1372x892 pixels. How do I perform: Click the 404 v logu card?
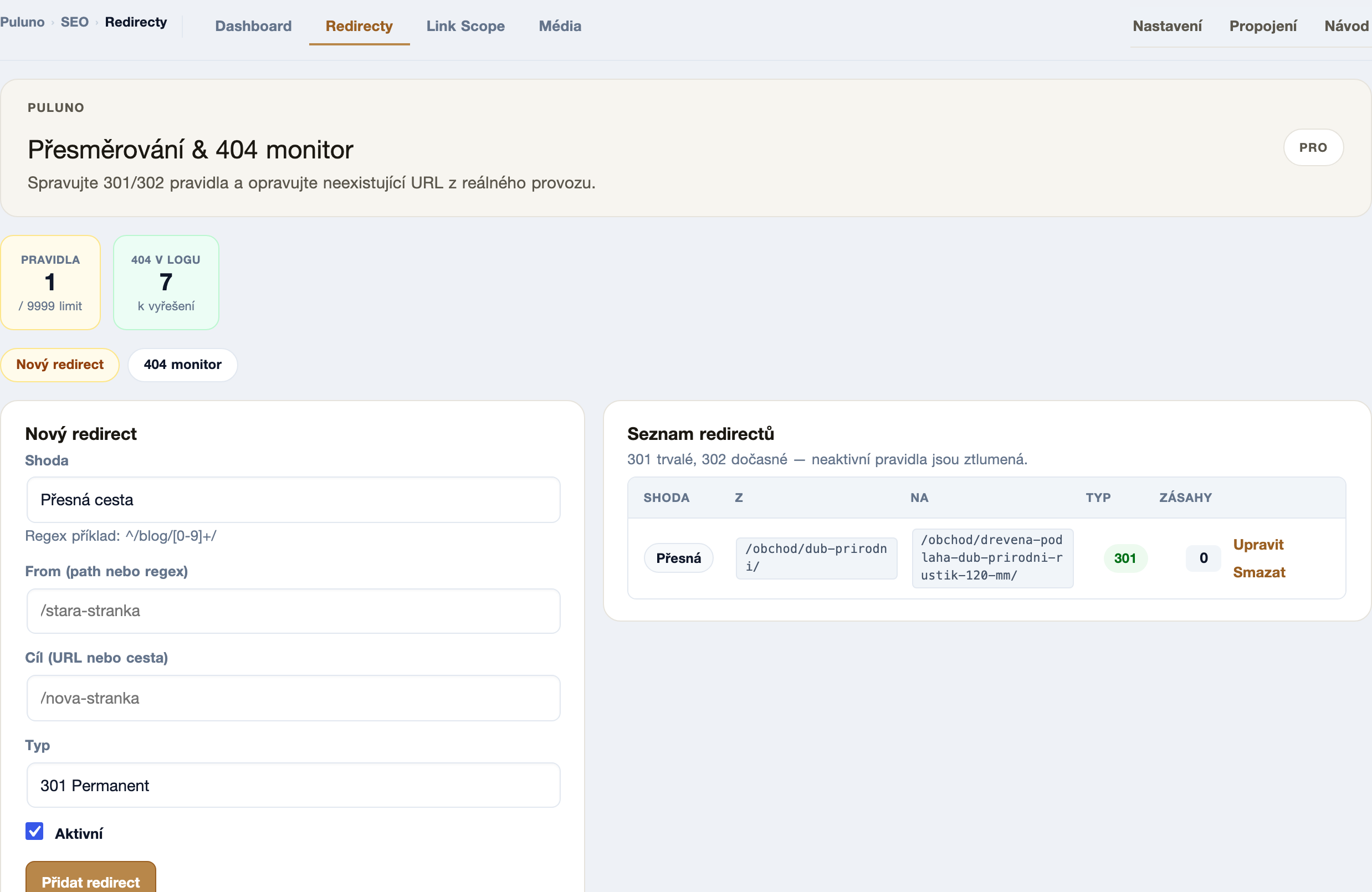coord(166,283)
